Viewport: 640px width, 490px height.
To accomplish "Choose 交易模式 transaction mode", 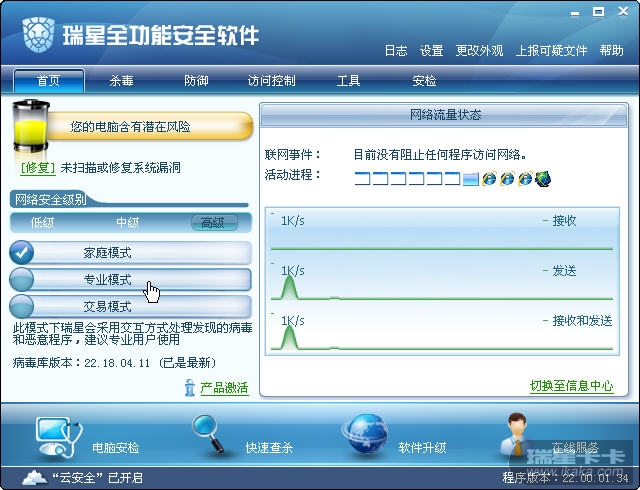I will tap(131, 306).
